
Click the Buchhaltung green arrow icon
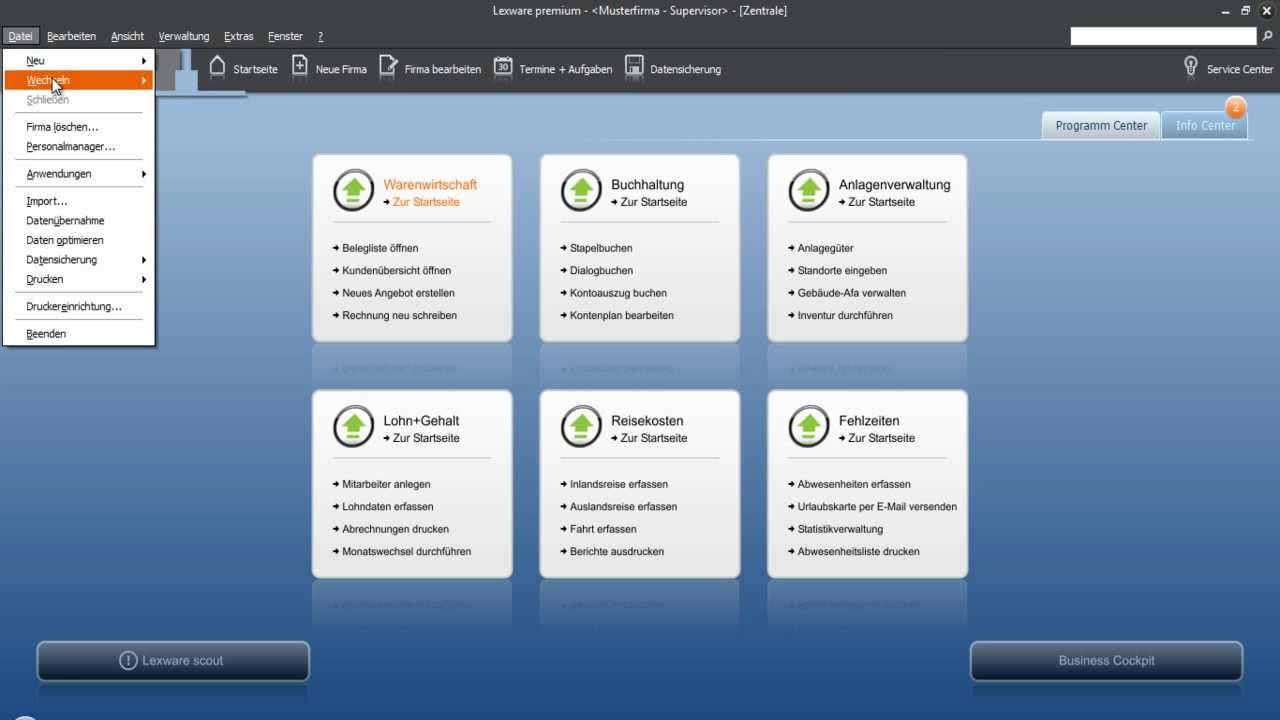pyautogui.click(x=581, y=191)
